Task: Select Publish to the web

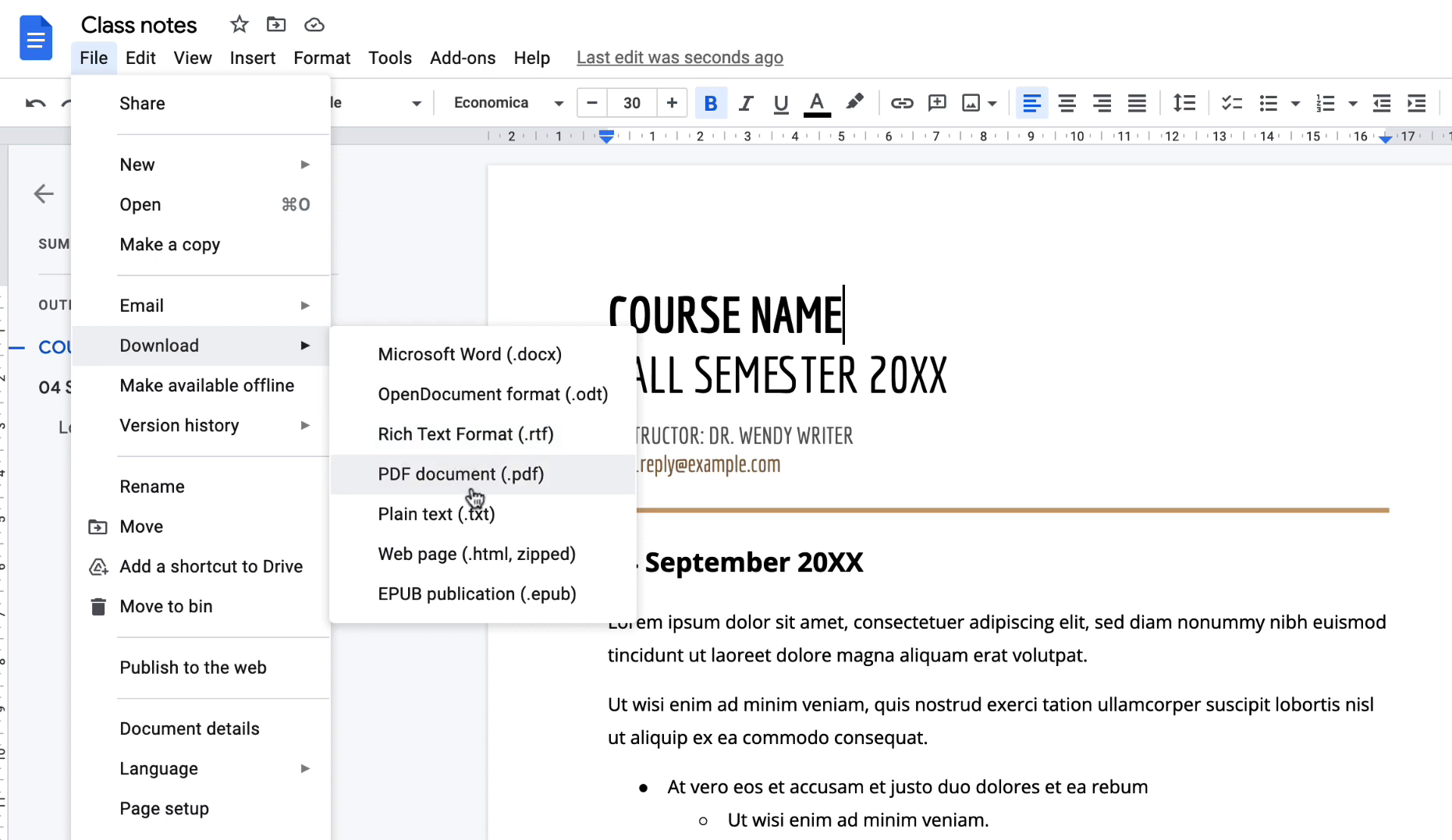Action: 201,668
